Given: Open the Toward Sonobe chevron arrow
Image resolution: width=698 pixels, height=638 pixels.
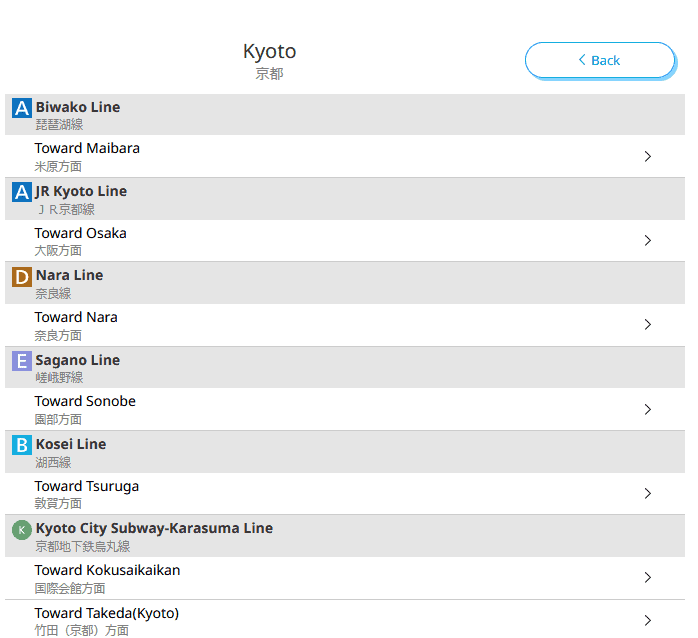Looking at the screenshot, I should pyautogui.click(x=648, y=410).
